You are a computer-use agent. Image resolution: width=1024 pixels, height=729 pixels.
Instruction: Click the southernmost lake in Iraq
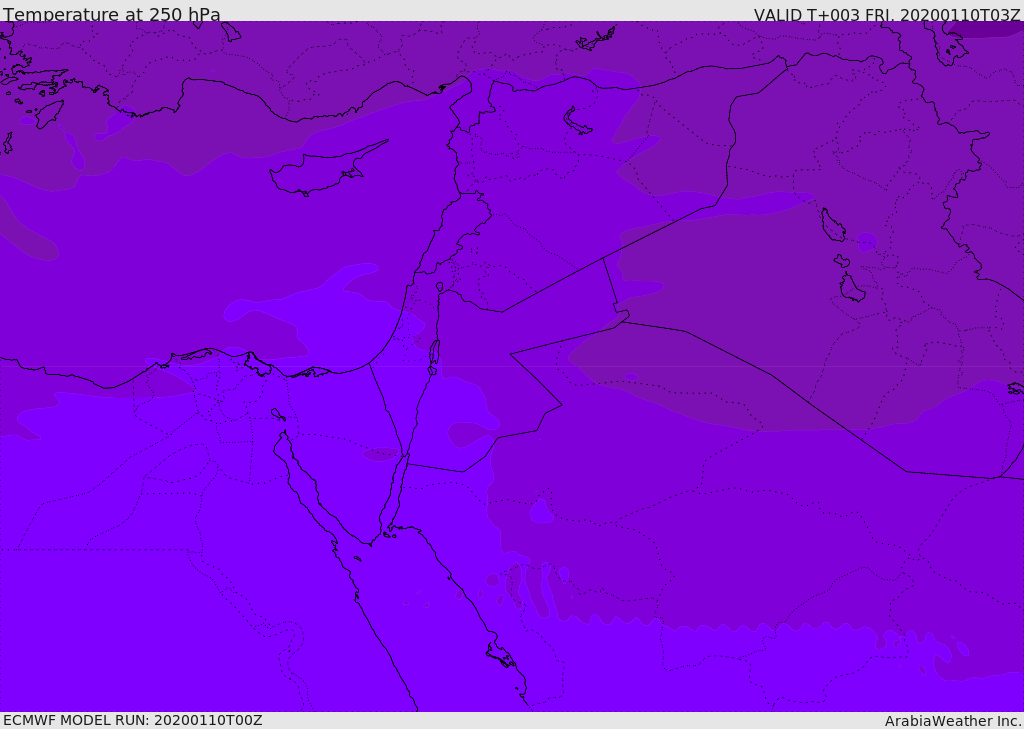click(x=851, y=288)
